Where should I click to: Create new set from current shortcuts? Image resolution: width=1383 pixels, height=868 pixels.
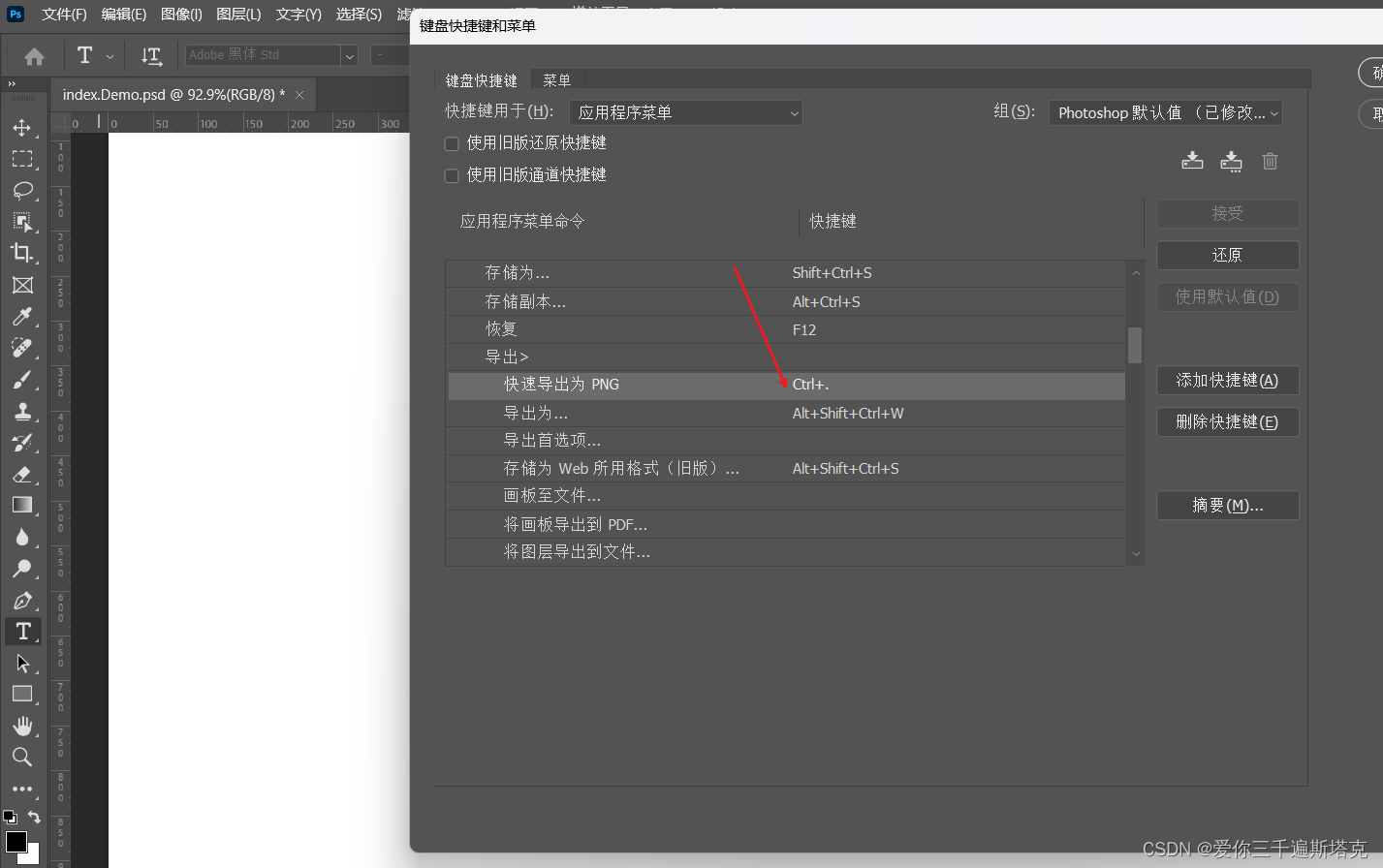pos(1231,161)
